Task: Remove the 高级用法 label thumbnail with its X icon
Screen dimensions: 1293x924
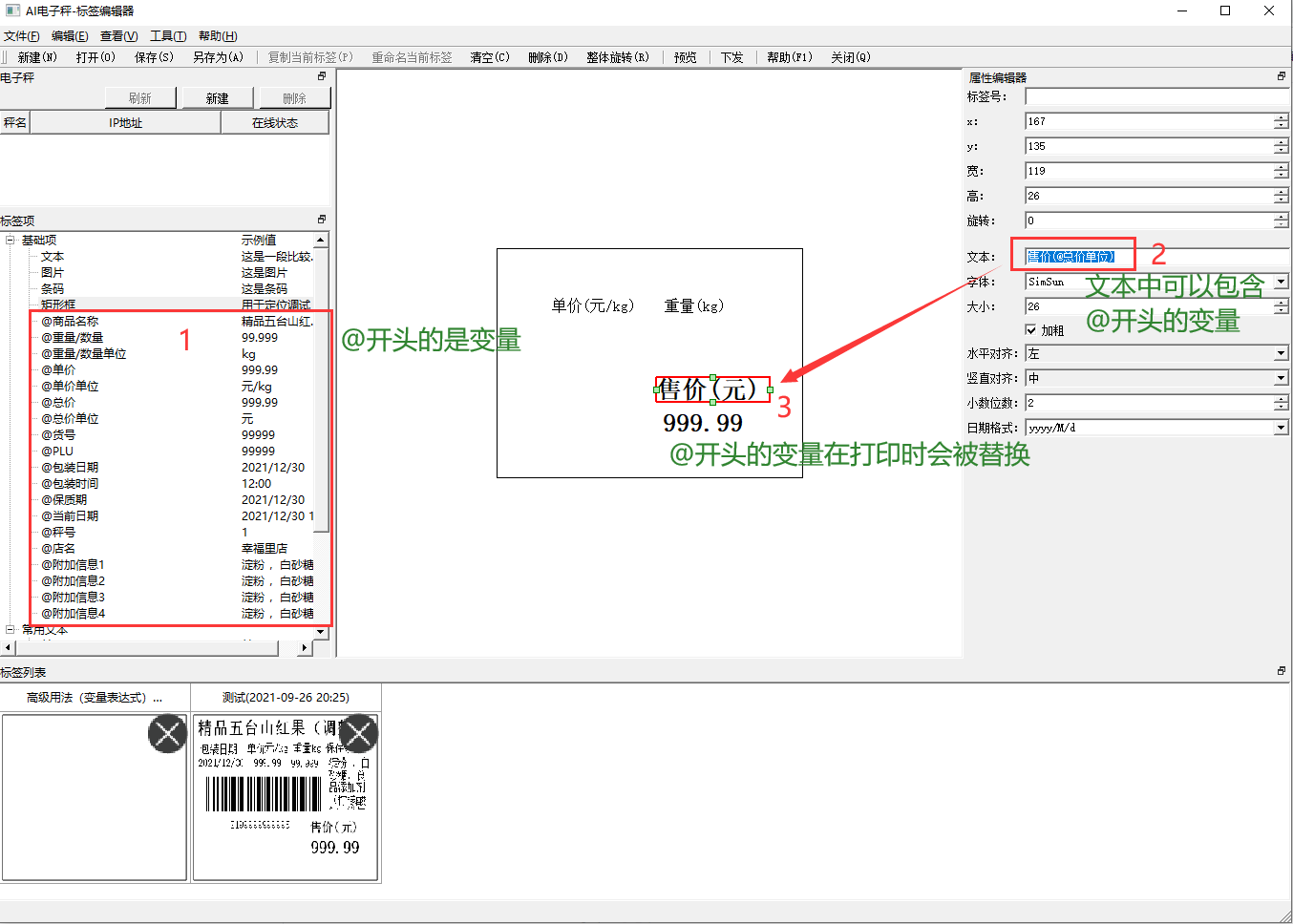Action: [x=167, y=734]
